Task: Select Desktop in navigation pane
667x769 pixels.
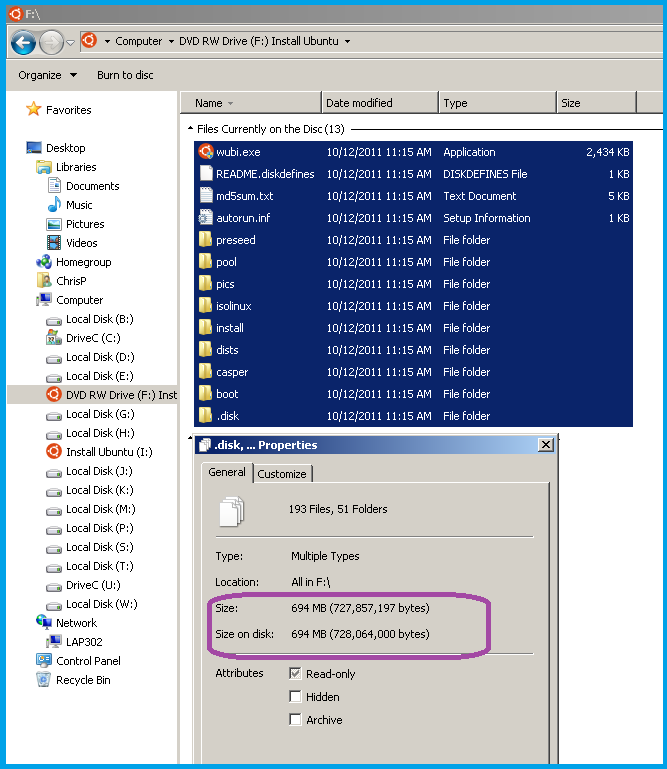Action: (x=65, y=148)
